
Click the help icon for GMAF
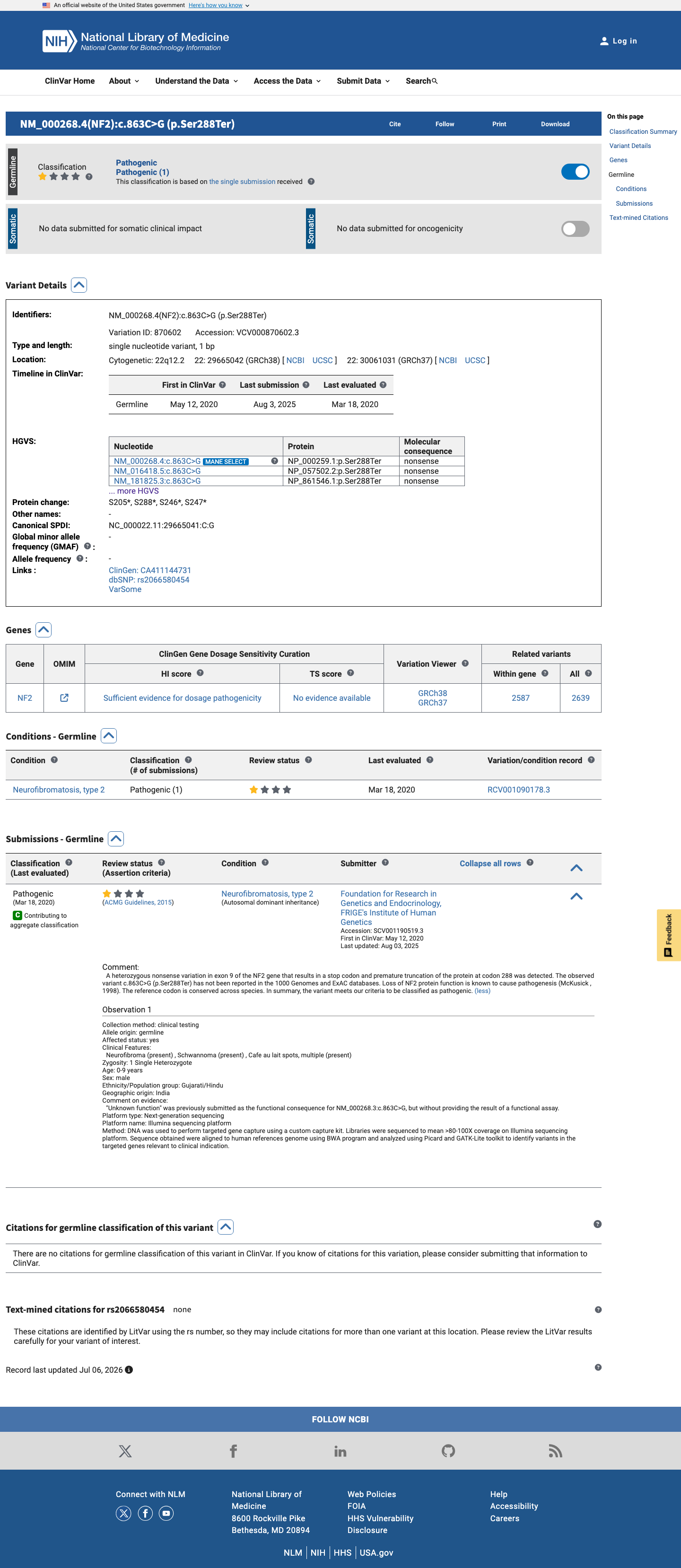point(87,546)
